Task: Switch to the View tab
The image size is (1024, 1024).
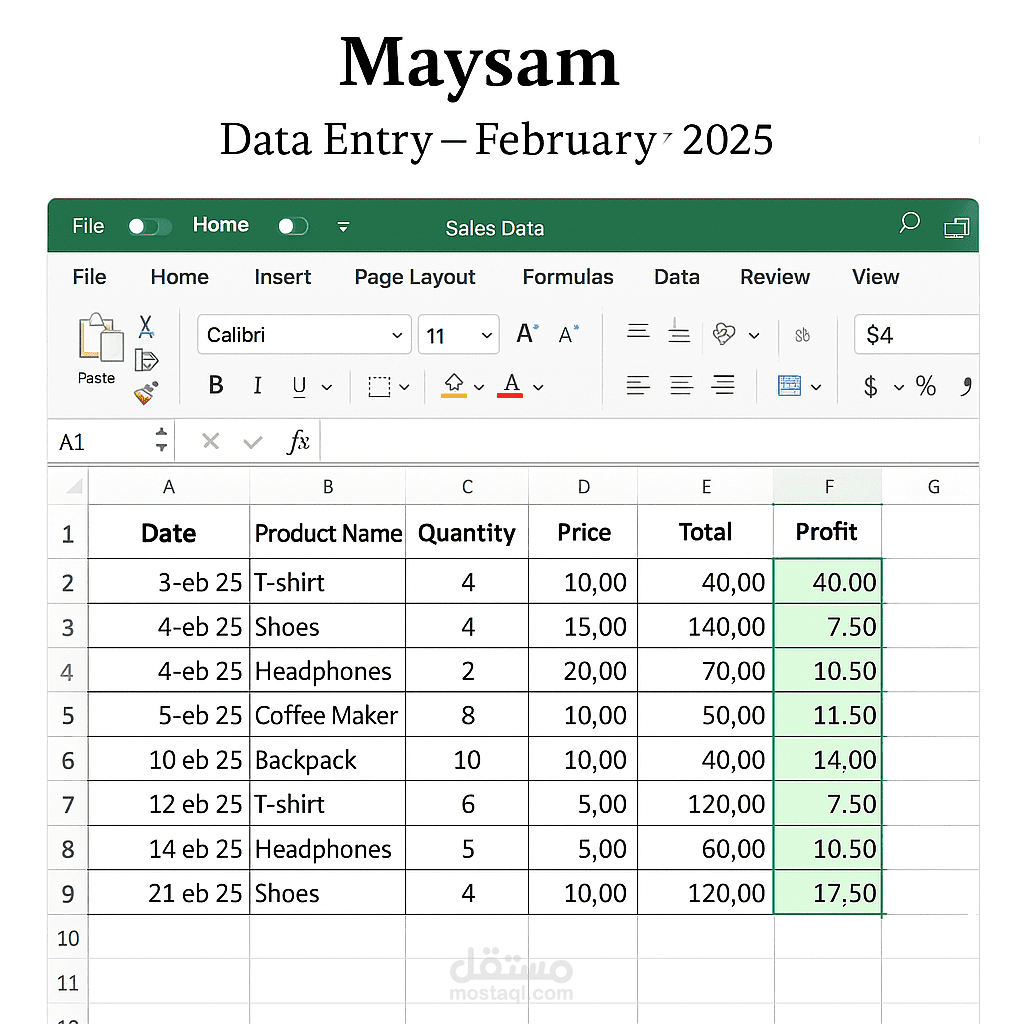Action: [x=875, y=277]
